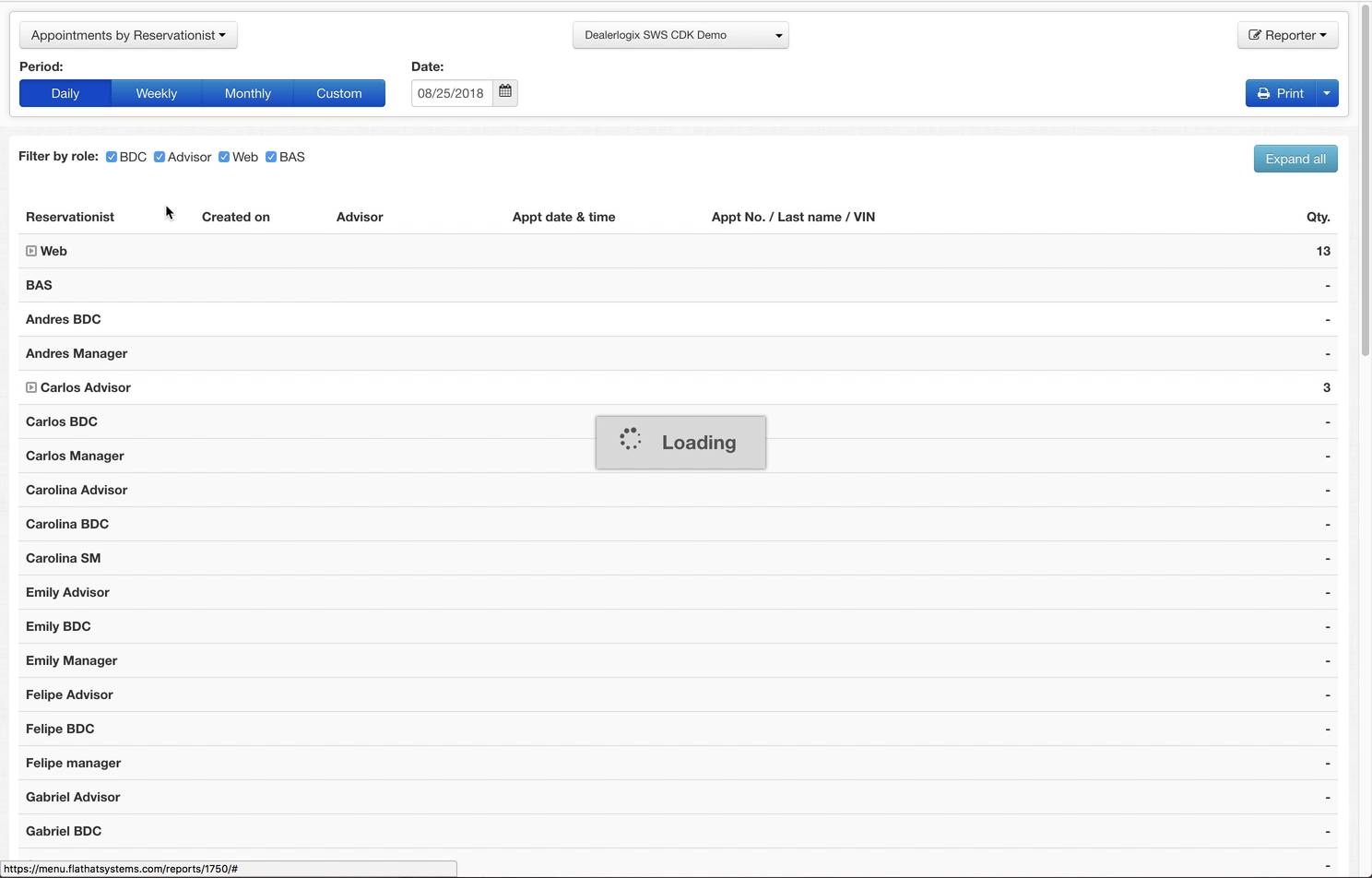Toggle the Web role checkbox

point(224,157)
